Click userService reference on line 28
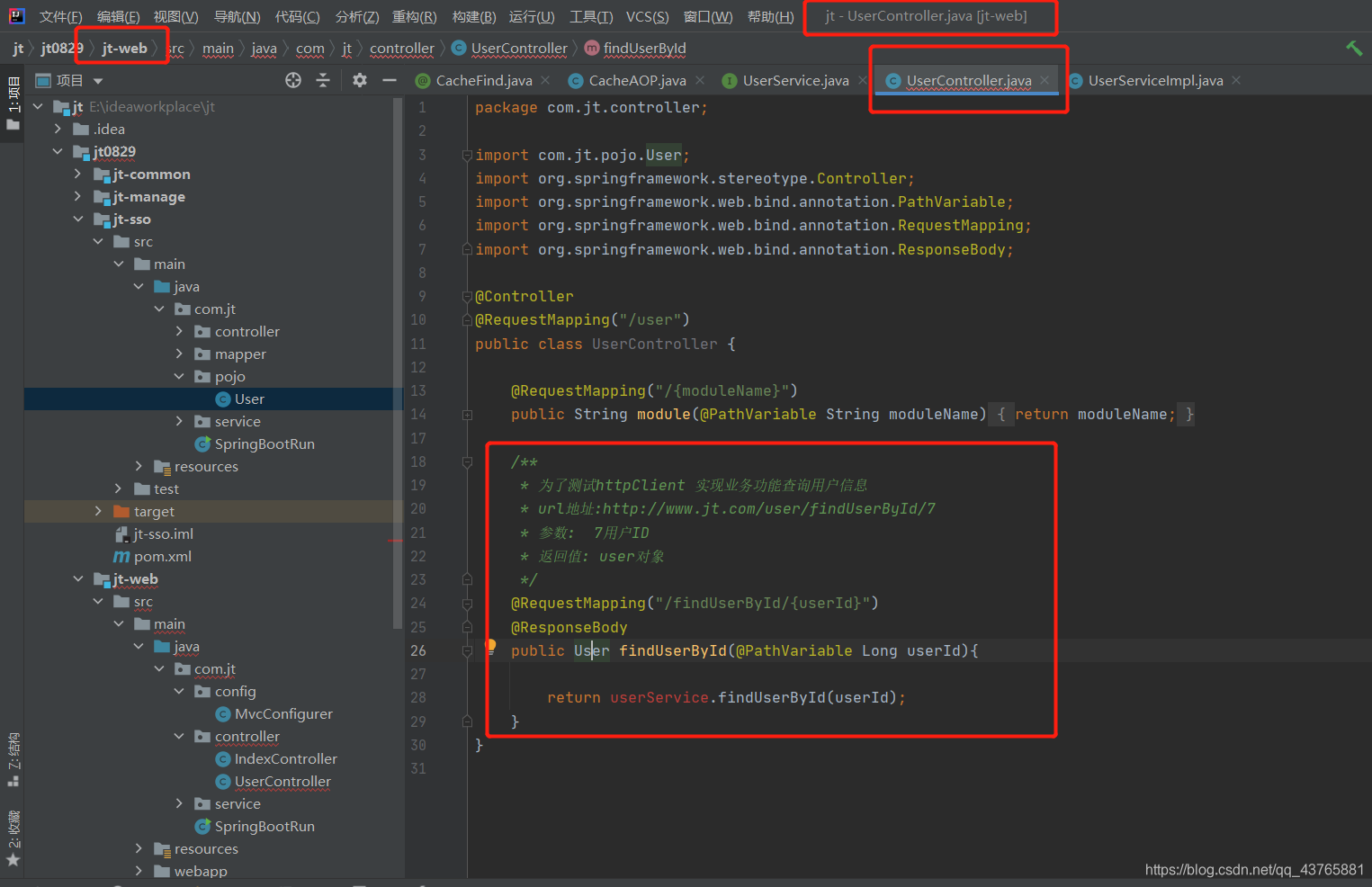Viewport: 1372px width, 887px height. 659,697
